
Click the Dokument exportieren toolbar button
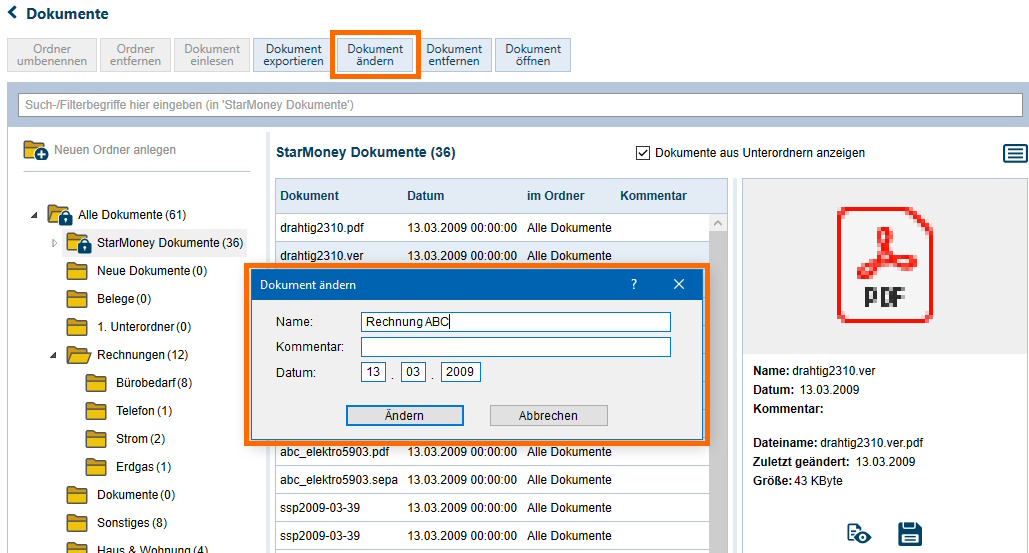(293, 54)
